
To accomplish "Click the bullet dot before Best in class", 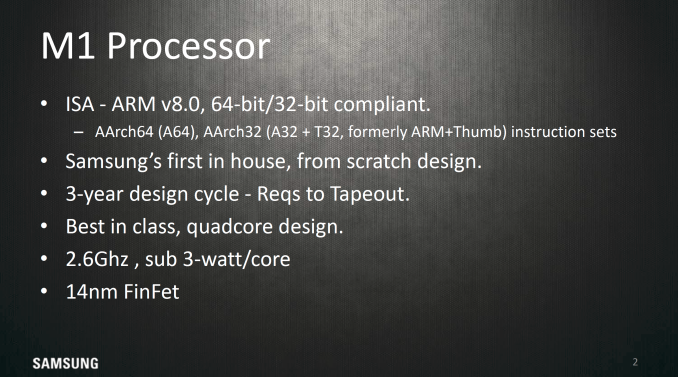I will coord(44,226).
